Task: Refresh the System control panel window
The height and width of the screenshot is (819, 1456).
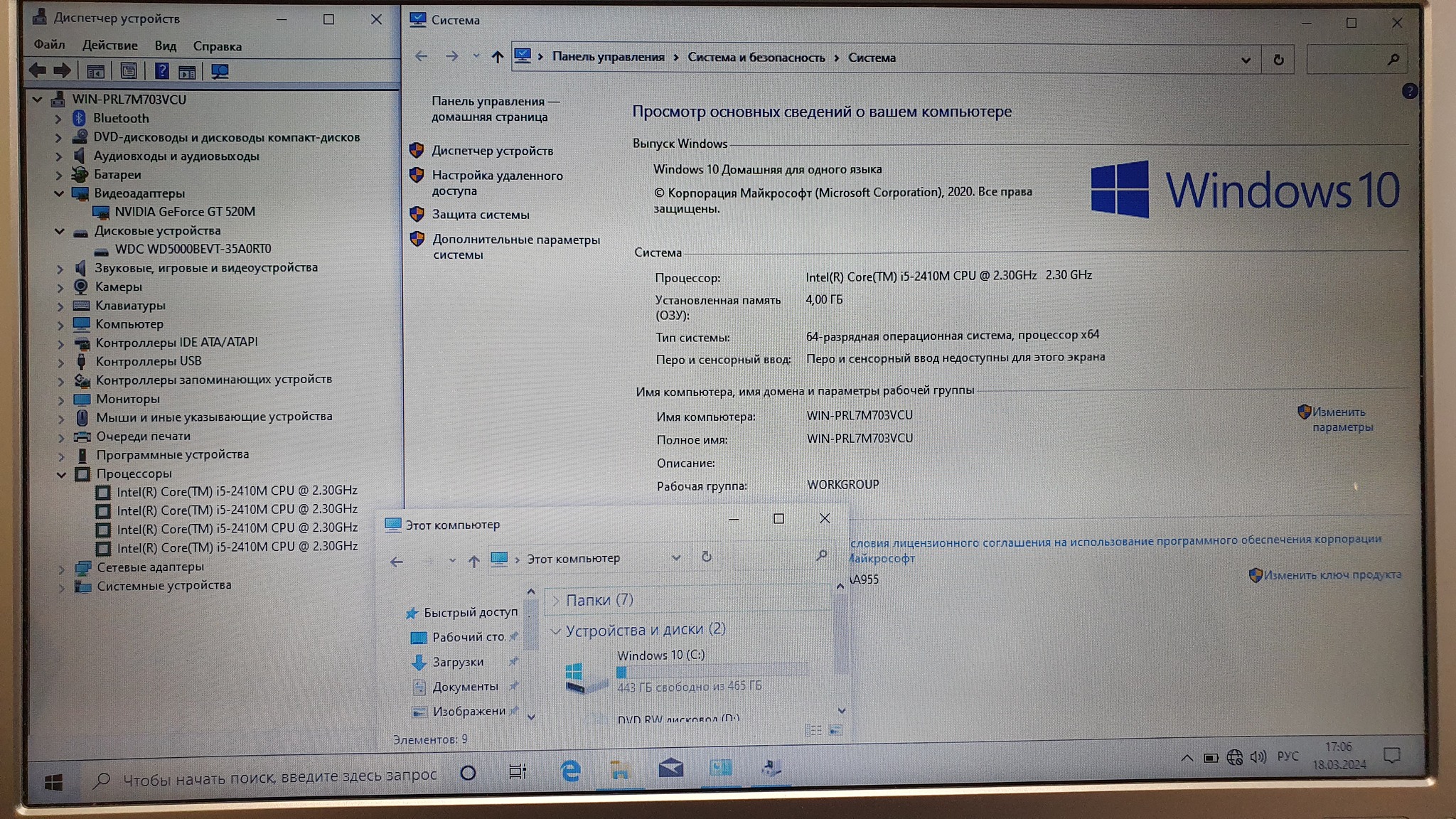Action: [x=1278, y=60]
